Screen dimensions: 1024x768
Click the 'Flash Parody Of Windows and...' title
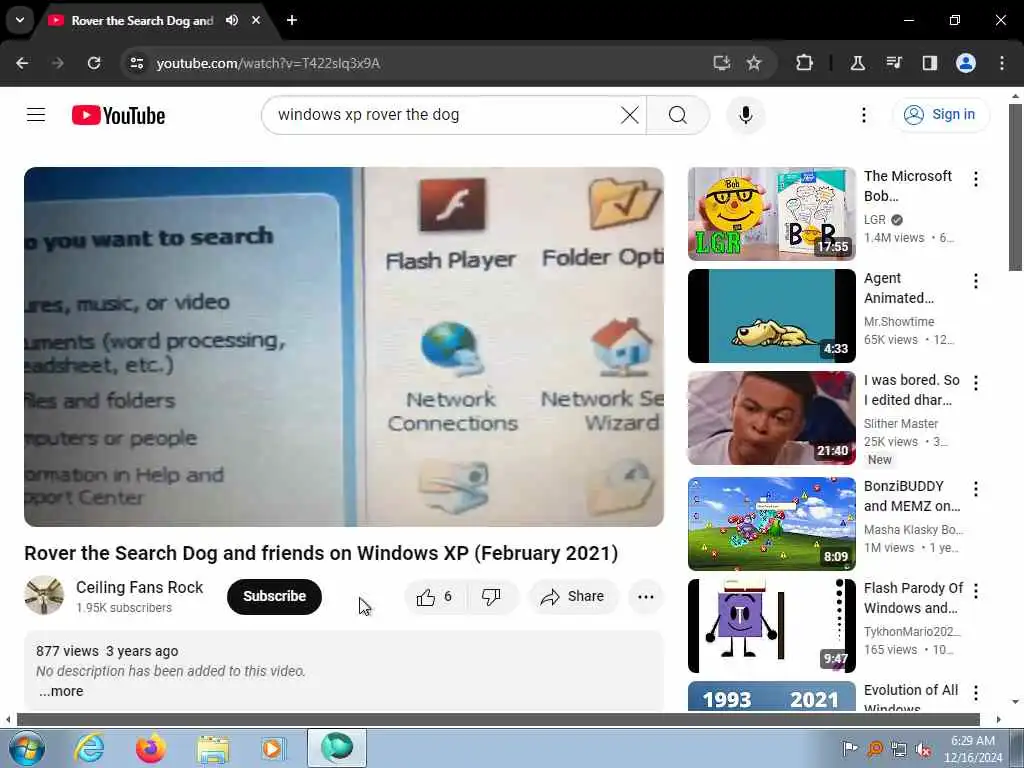[x=913, y=598]
